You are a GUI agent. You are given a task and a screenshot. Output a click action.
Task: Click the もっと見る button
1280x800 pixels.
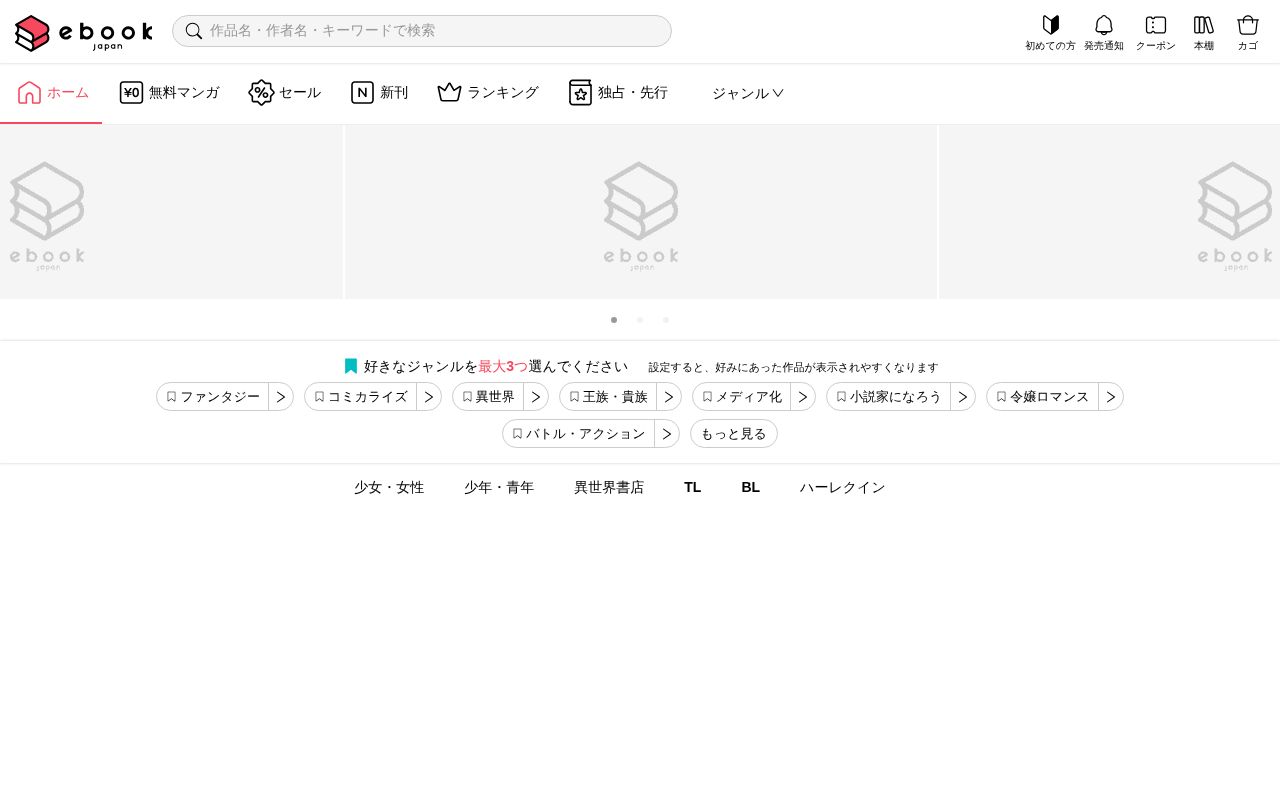734,434
